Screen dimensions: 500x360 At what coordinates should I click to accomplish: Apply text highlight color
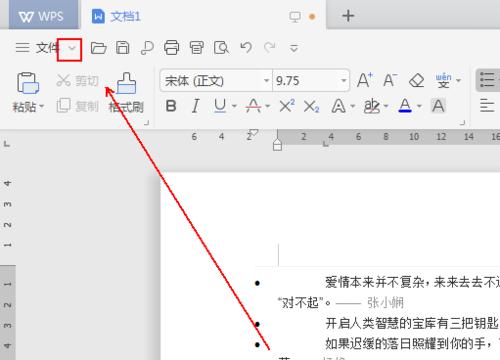pyautogui.click(x=372, y=106)
